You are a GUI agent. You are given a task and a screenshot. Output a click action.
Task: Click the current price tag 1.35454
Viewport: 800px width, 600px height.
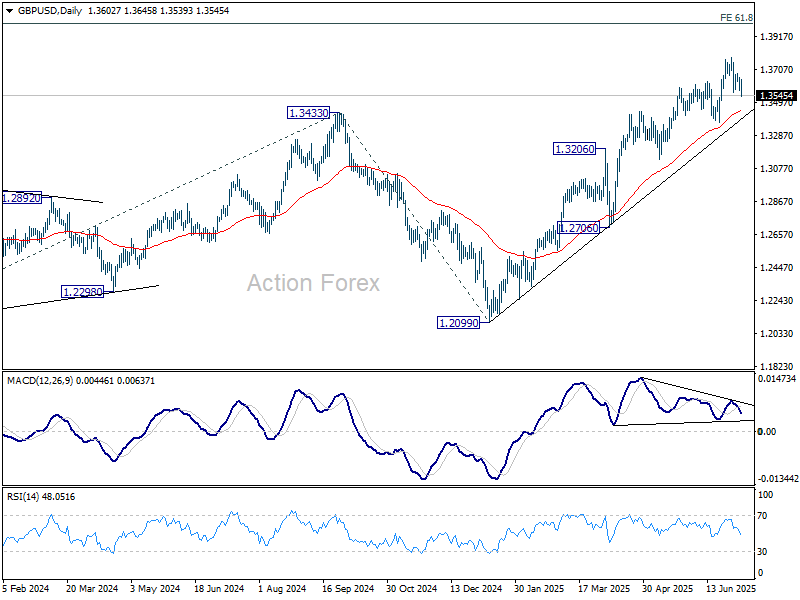point(776,96)
